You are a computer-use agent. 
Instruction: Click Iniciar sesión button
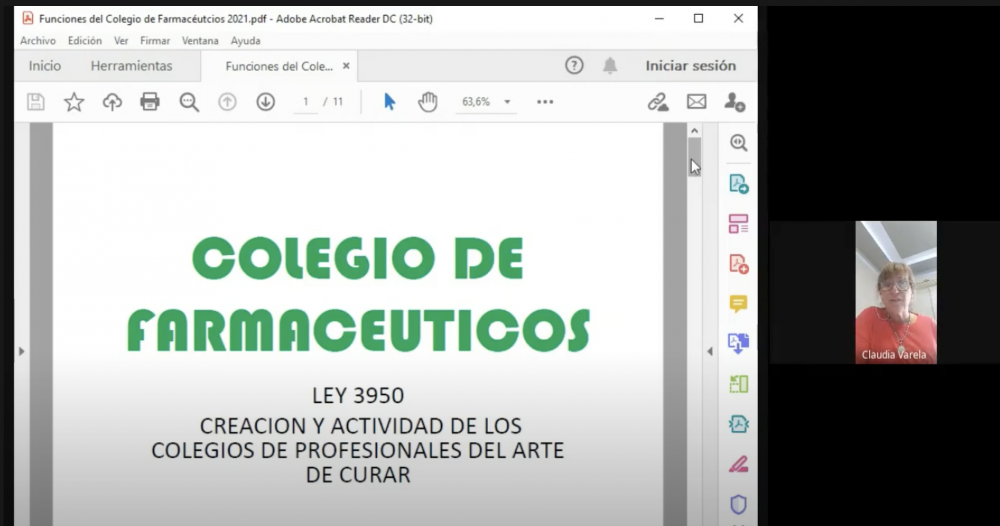pos(691,66)
